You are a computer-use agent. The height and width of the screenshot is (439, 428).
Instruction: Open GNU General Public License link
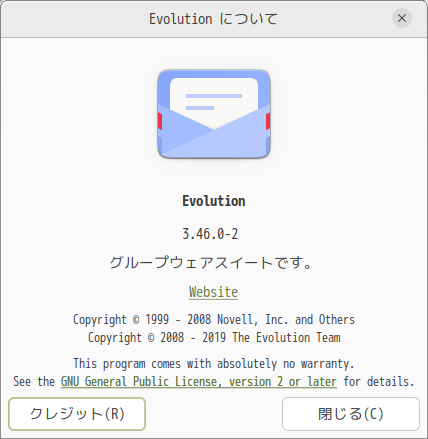199,382
